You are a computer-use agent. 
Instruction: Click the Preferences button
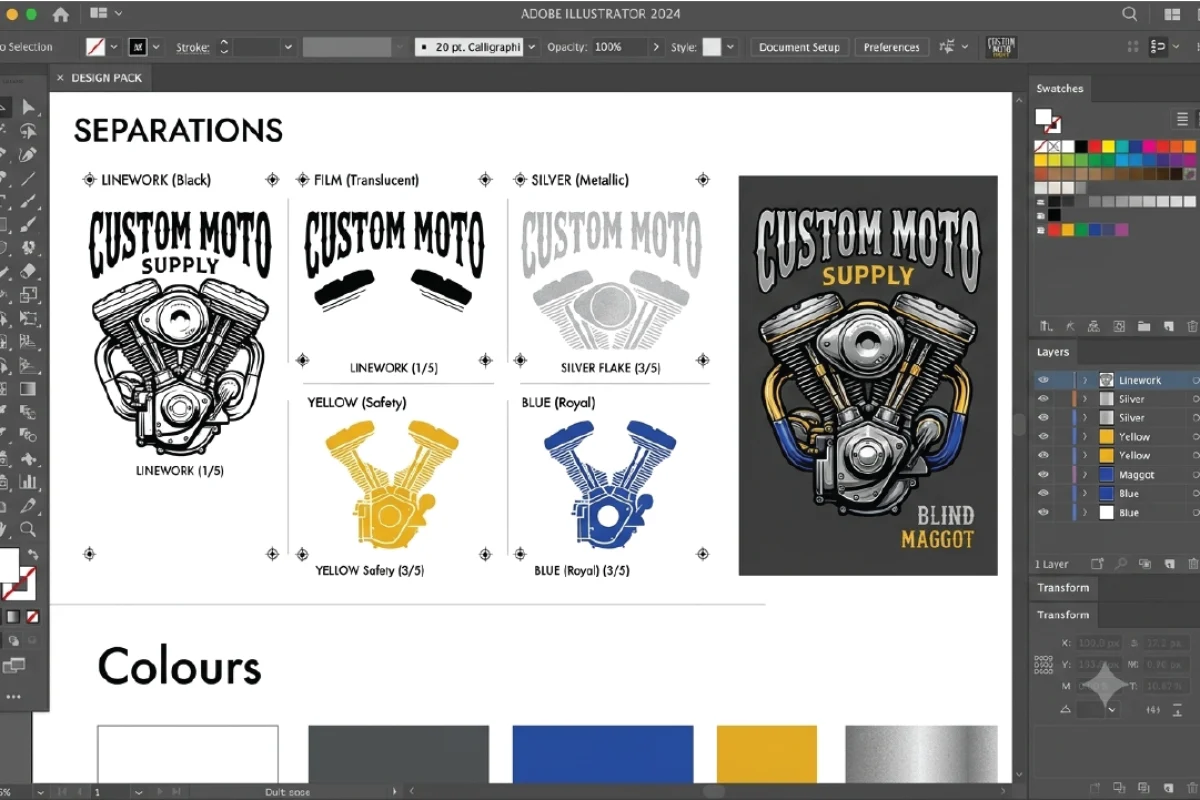[x=892, y=47]
